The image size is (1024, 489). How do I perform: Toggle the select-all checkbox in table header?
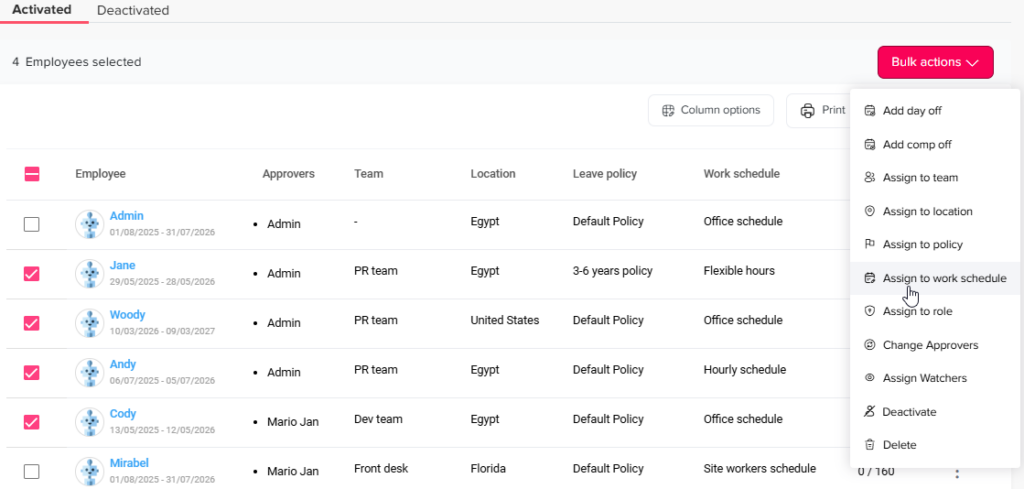click(x=32, y=174)
